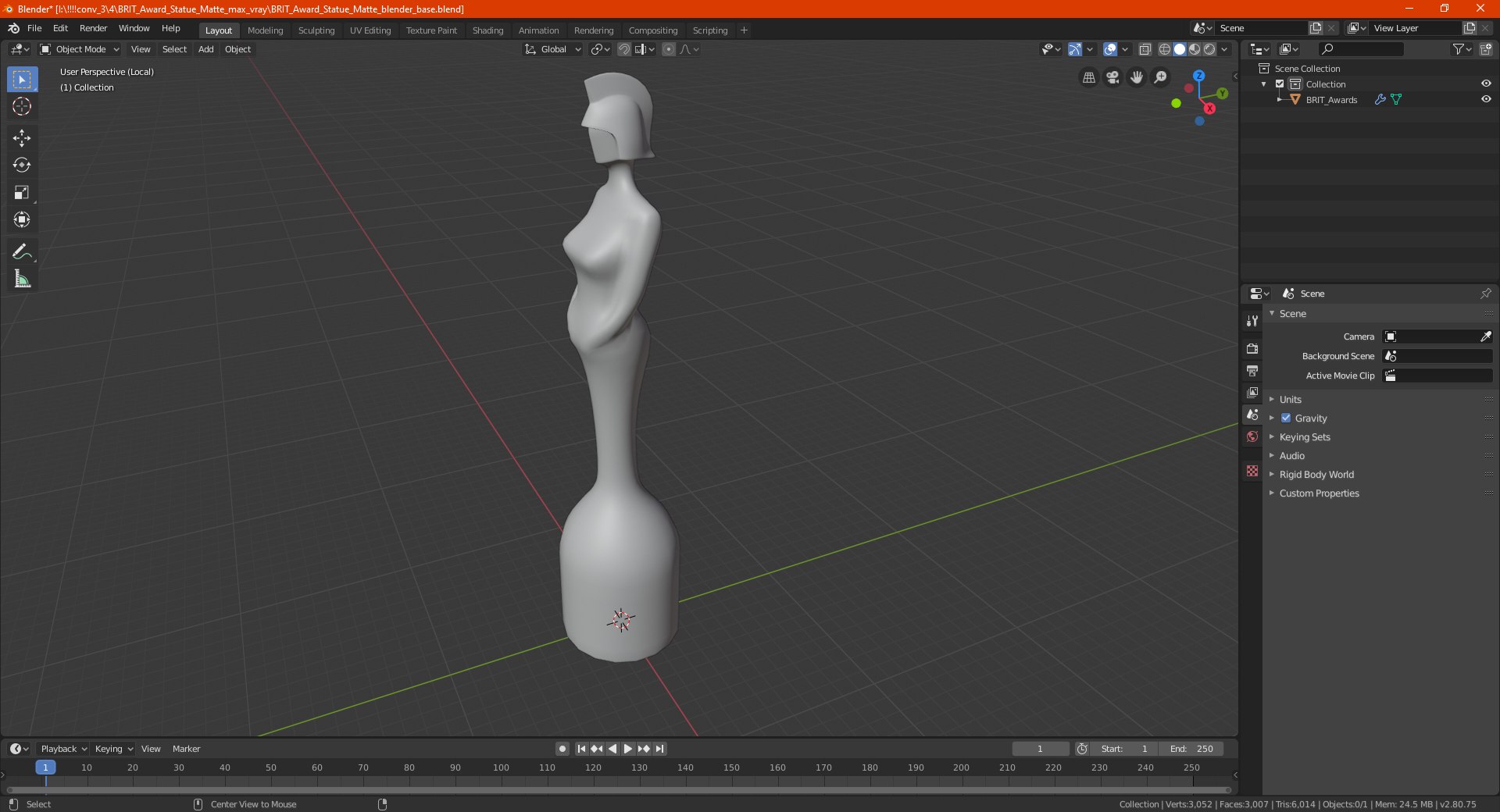The width and height of the screenshot is (1500, 812).
Task: Play animation forward
Action: point(628,749)
